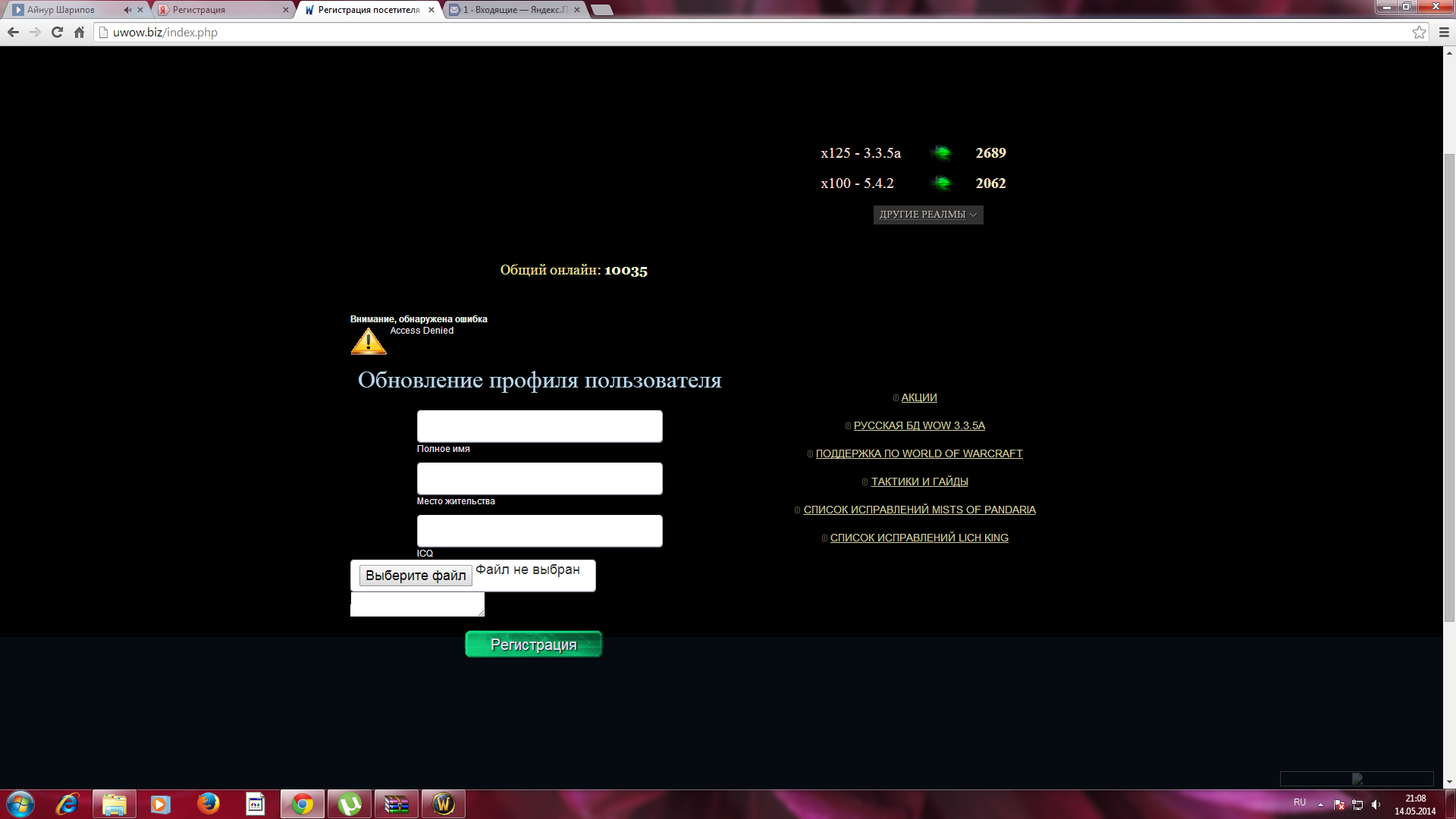
Task: Open uTorrent from taskbar
Action: pos(350,804)
